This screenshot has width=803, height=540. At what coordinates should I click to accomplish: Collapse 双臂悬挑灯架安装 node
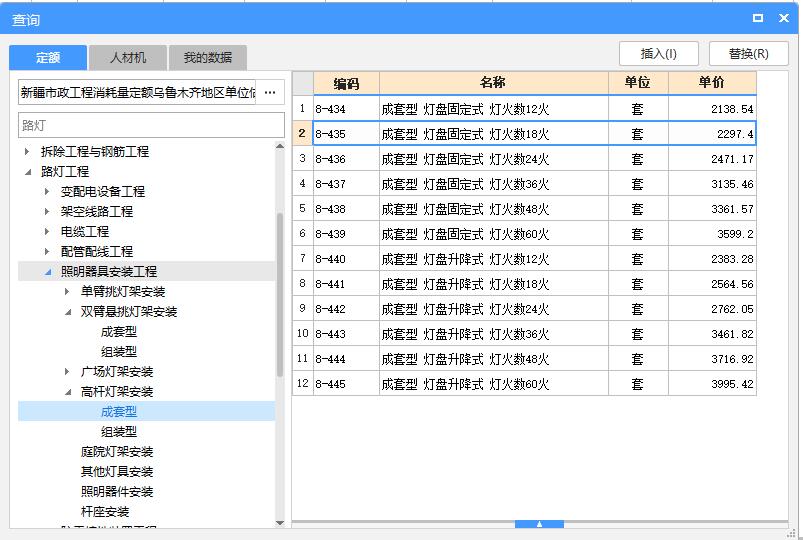tap(67, 311)
